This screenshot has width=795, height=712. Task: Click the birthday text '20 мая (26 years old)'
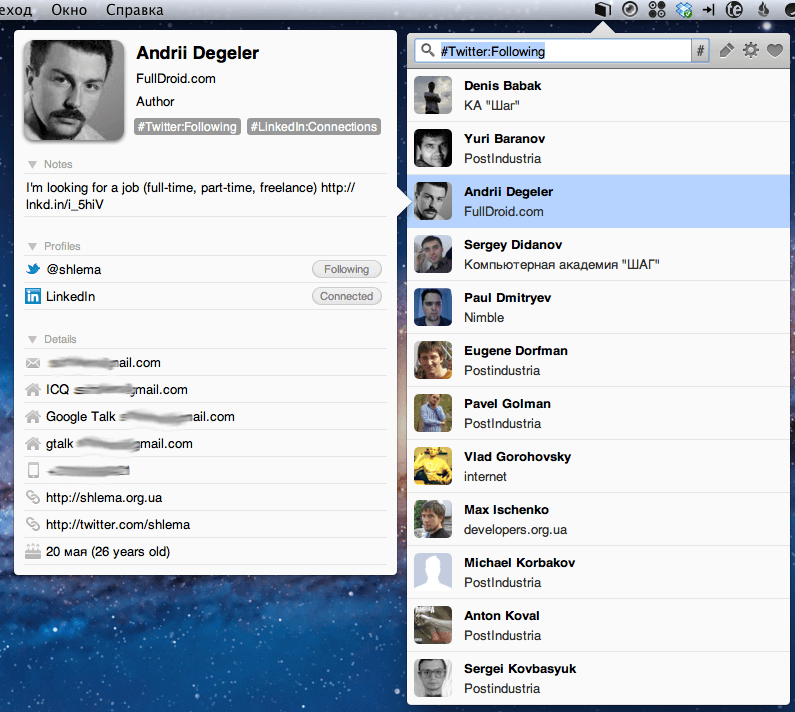tap(108, 551)
